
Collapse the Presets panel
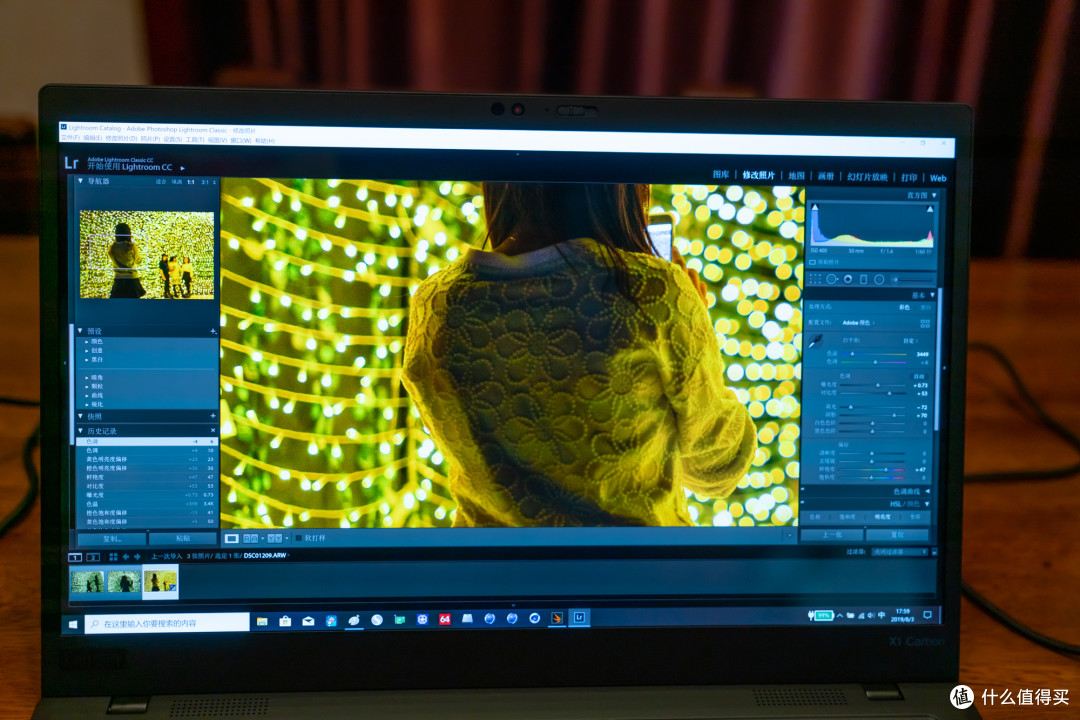(x=81, y=331)
